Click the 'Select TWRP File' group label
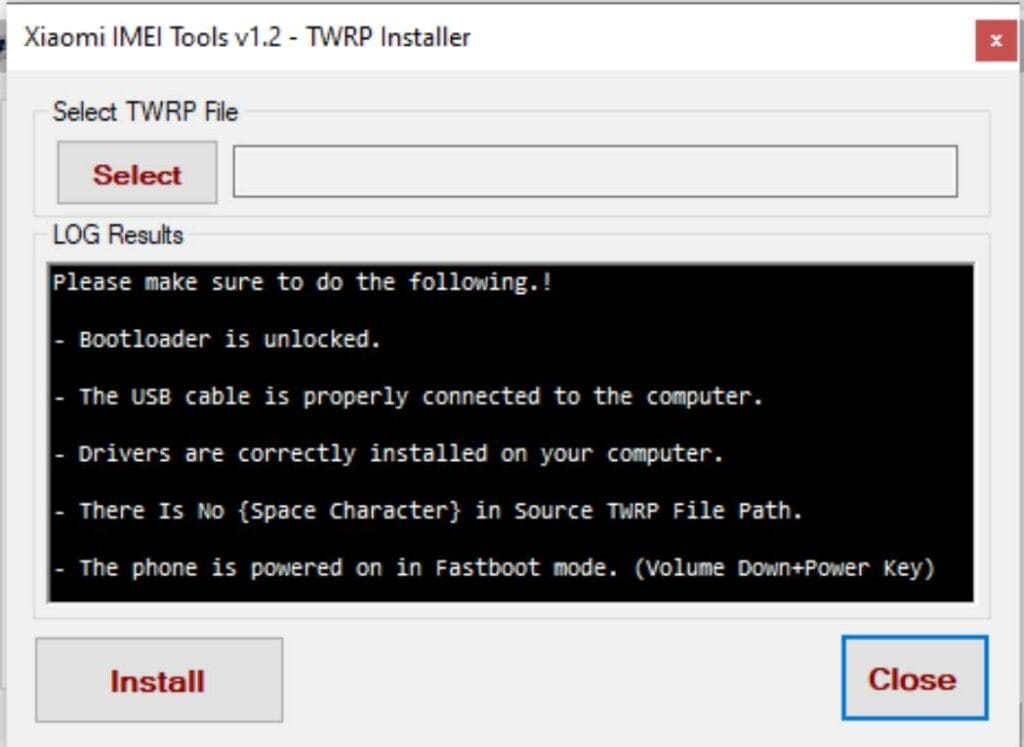The width and height of the screenshot is (1024, 747). (x=146, y=112)
